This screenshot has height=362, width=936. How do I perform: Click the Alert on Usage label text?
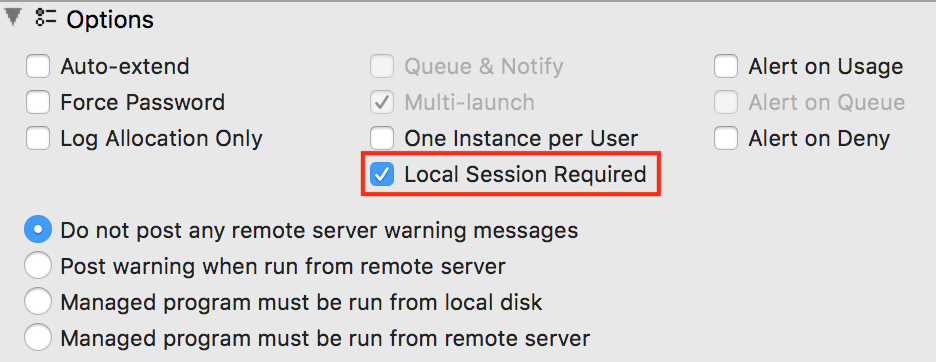(x=826, y=67)
